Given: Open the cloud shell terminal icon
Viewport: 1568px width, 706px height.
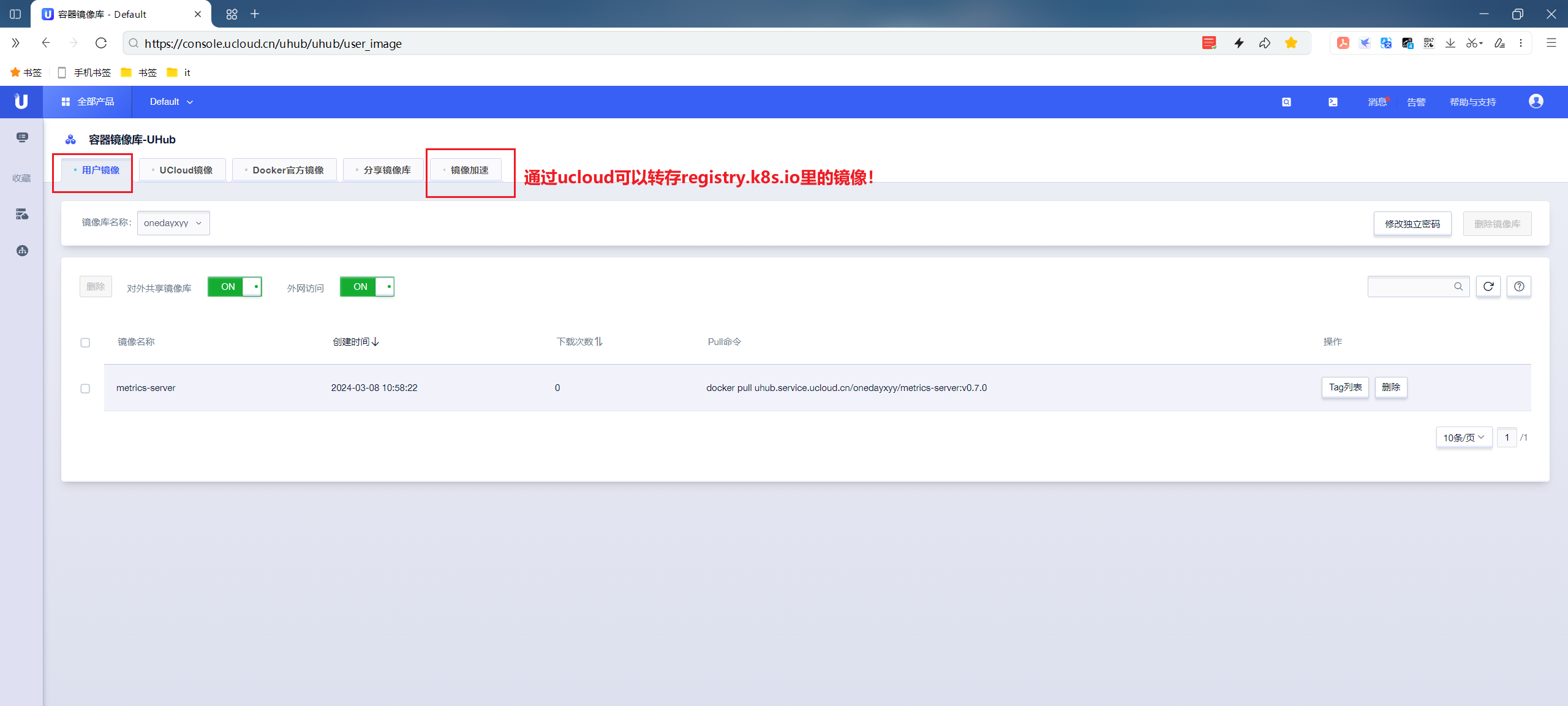Looking at the screenshot, I should [1333, 102].
